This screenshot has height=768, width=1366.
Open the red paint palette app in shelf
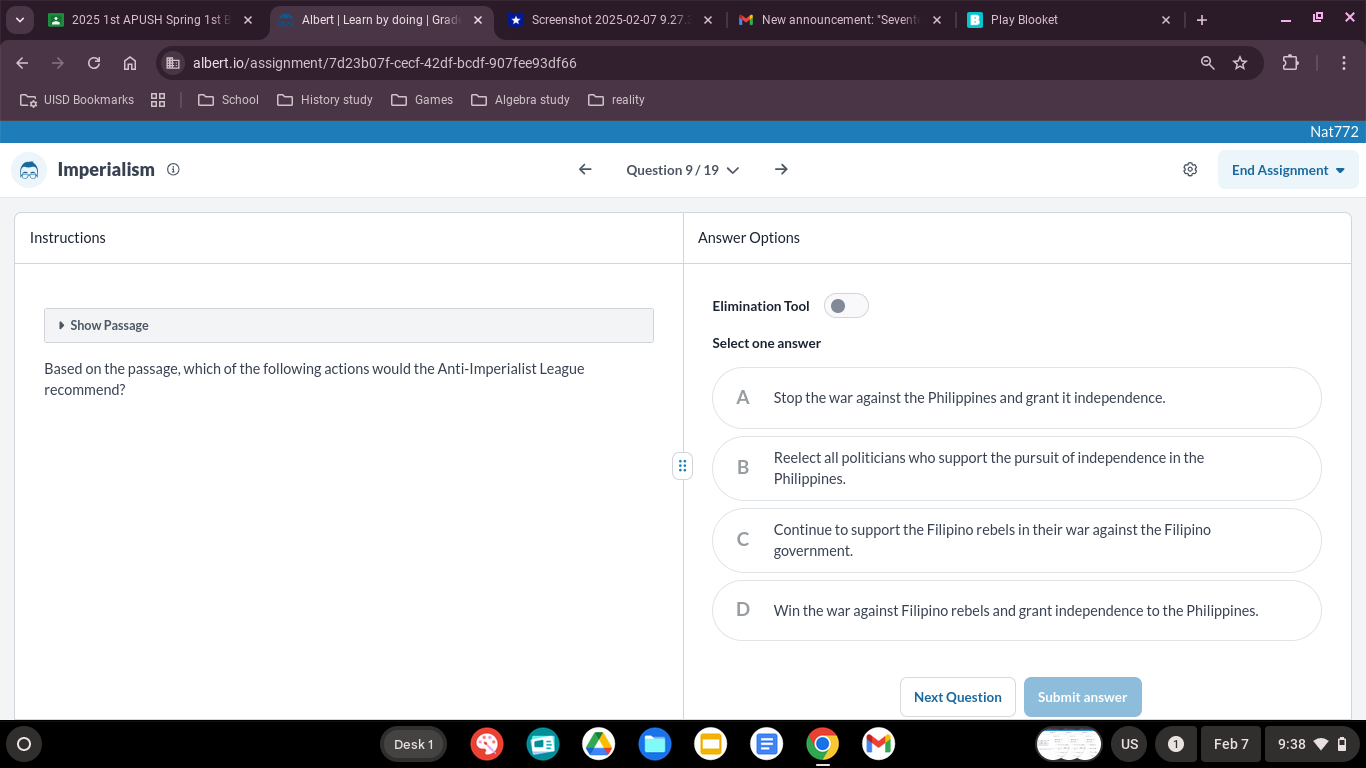[487, 744]
